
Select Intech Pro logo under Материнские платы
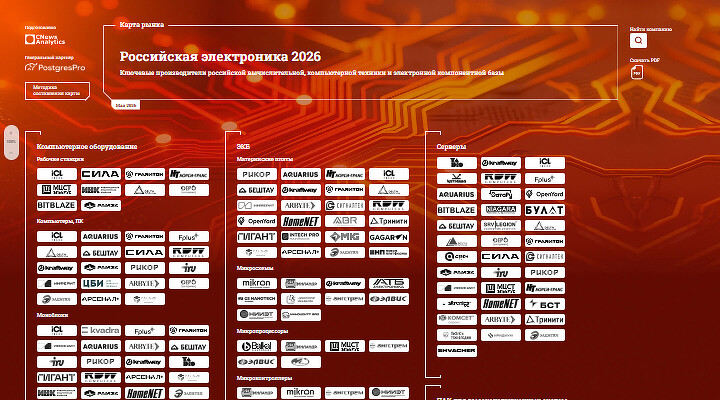(x=301, y=237)
